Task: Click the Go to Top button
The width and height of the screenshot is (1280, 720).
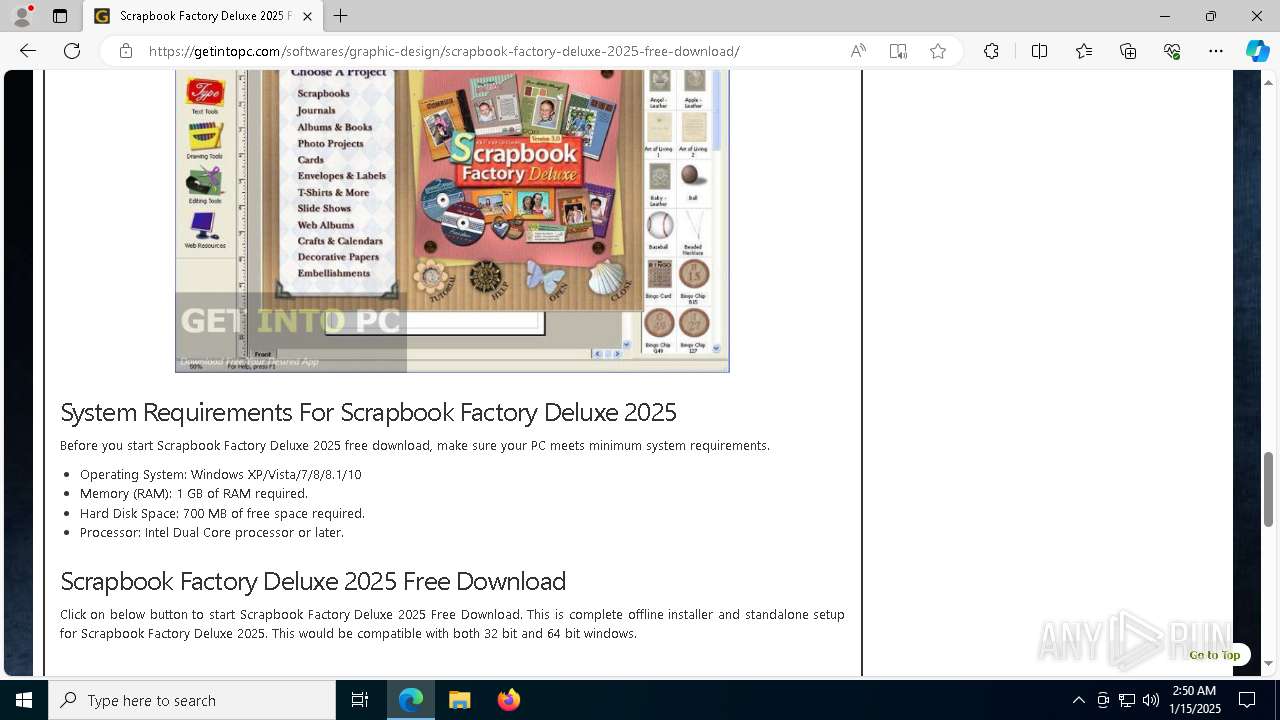Action: pos(1214,655)
